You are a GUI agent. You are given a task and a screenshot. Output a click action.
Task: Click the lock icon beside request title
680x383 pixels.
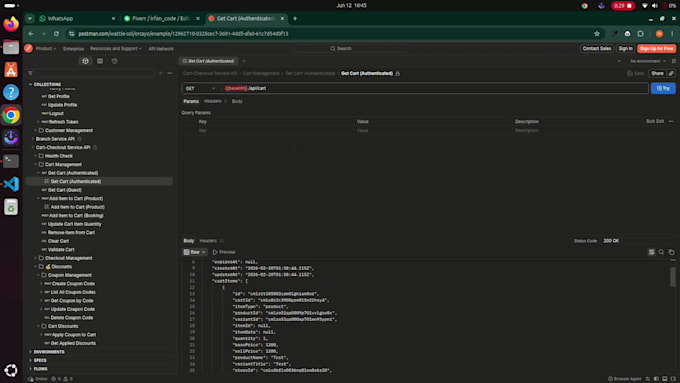(x=398, y=74)
